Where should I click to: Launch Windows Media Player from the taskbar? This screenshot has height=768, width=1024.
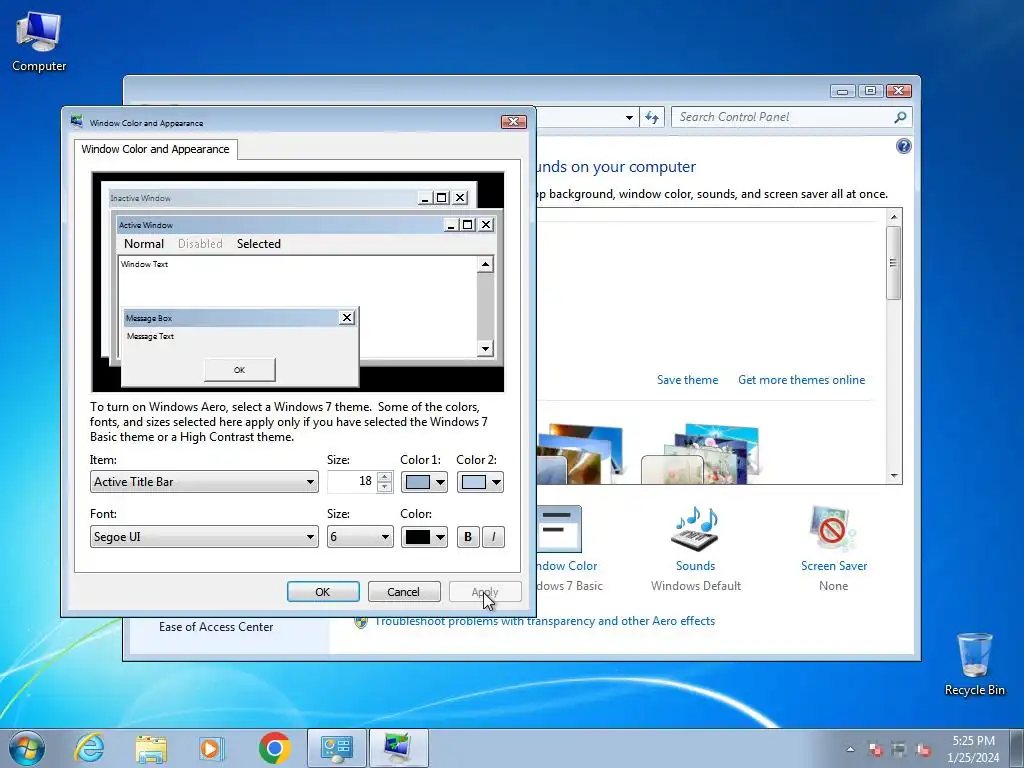(x=212, y=748)
